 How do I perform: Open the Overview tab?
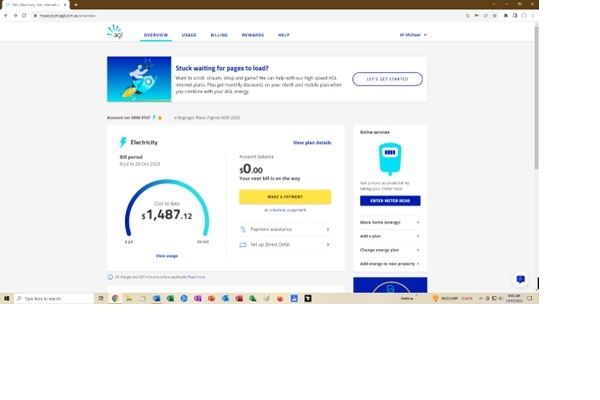coord(156,35)
